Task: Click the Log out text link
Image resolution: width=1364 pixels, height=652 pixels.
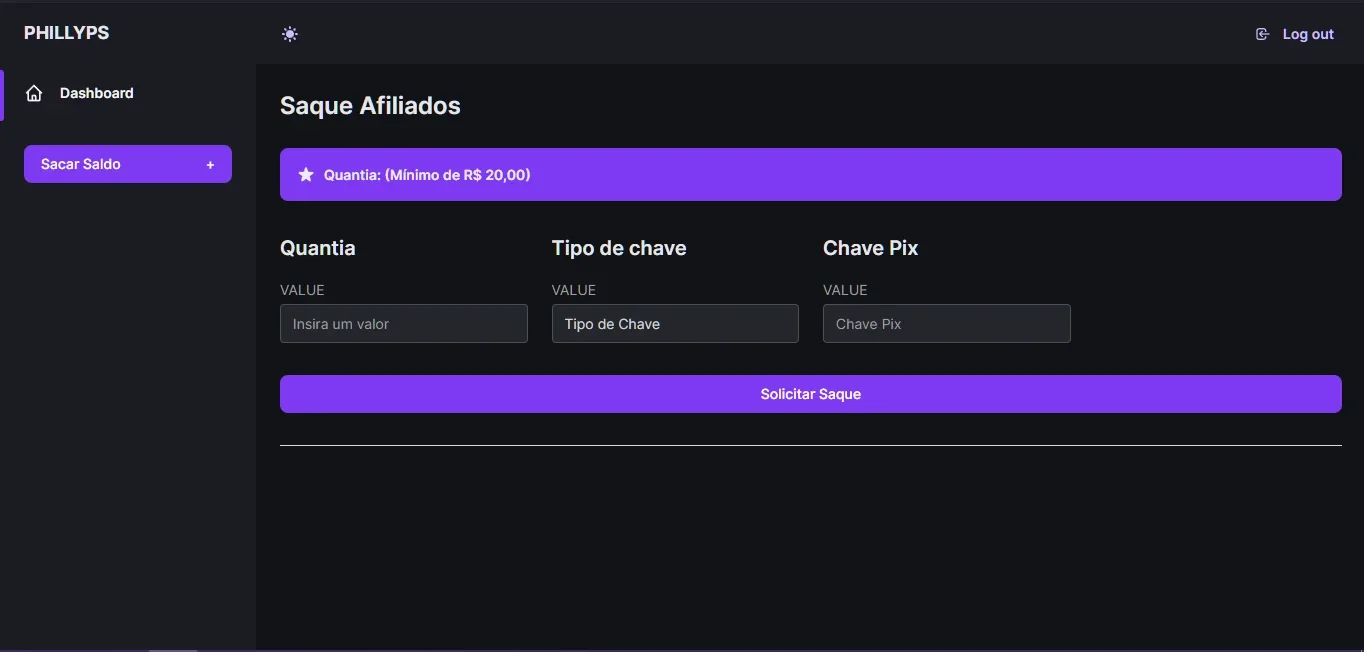Action: (x=1308, y=34)
